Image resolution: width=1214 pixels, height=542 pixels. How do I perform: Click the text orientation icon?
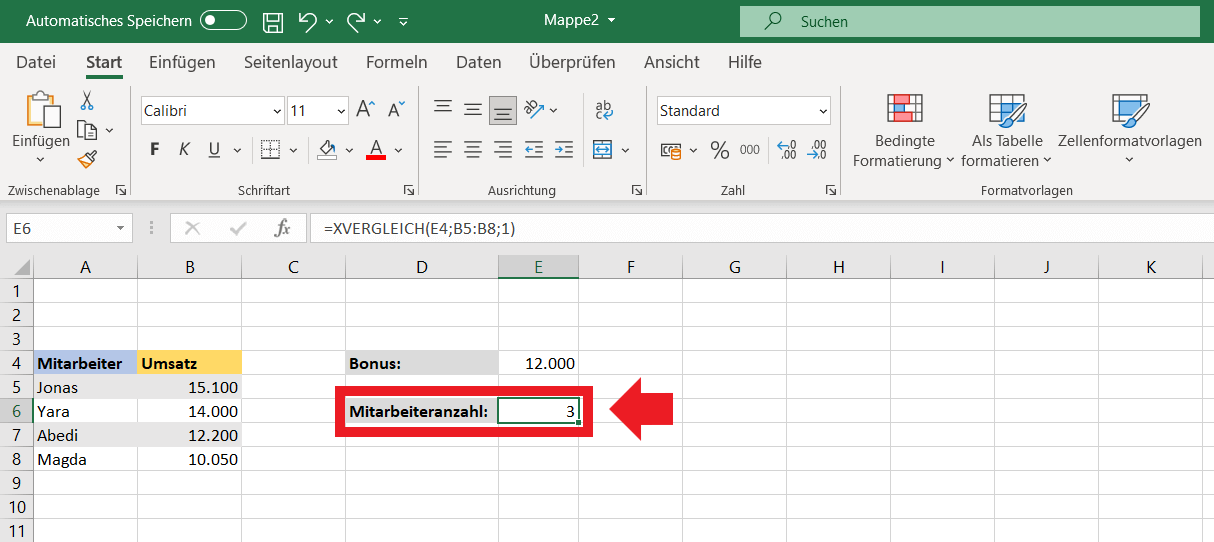coord(534,110)
